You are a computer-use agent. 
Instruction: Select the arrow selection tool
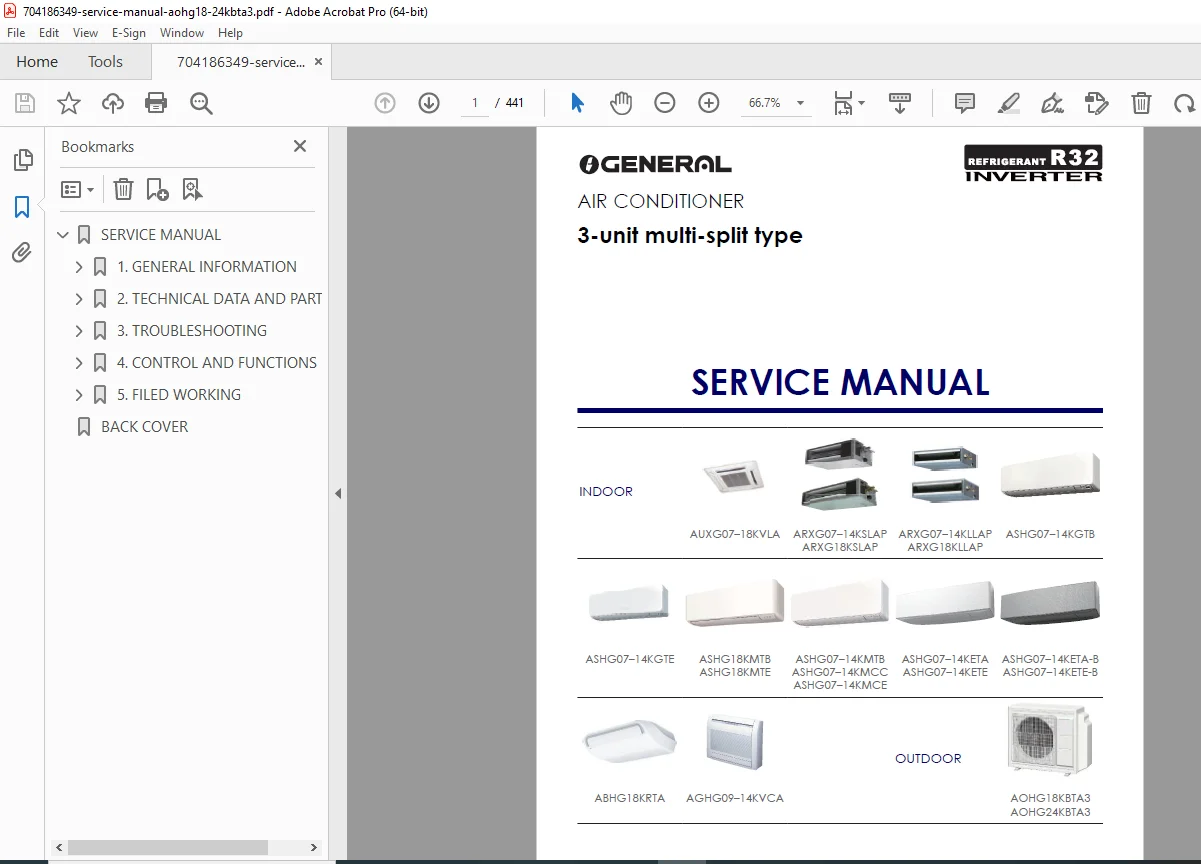coord(577,103)
